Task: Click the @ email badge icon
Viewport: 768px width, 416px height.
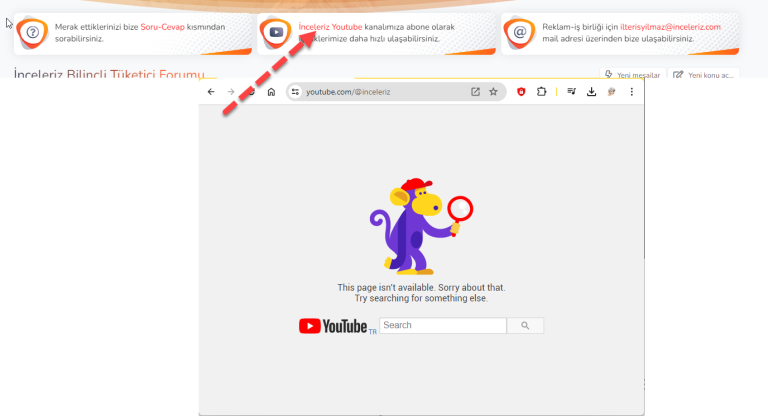Action: pyautogui.click(x=520, y=33)
